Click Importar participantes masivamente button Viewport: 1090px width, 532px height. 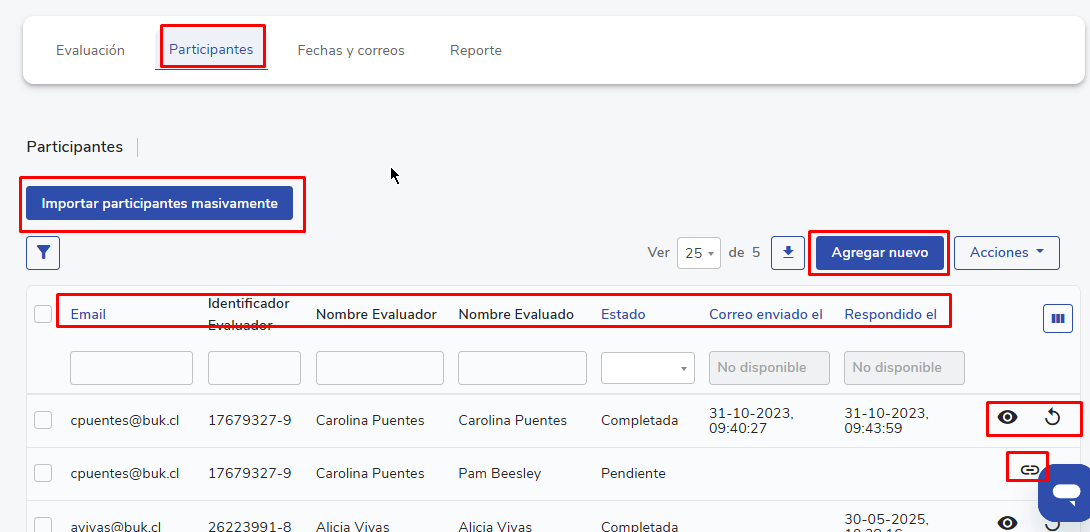coord(160,203)
